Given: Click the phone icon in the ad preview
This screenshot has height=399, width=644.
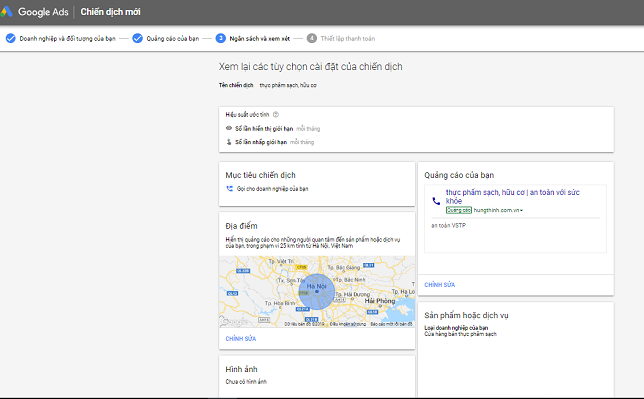Looking at the screenshot, I should pyautogui.click(x=436, y=201).
